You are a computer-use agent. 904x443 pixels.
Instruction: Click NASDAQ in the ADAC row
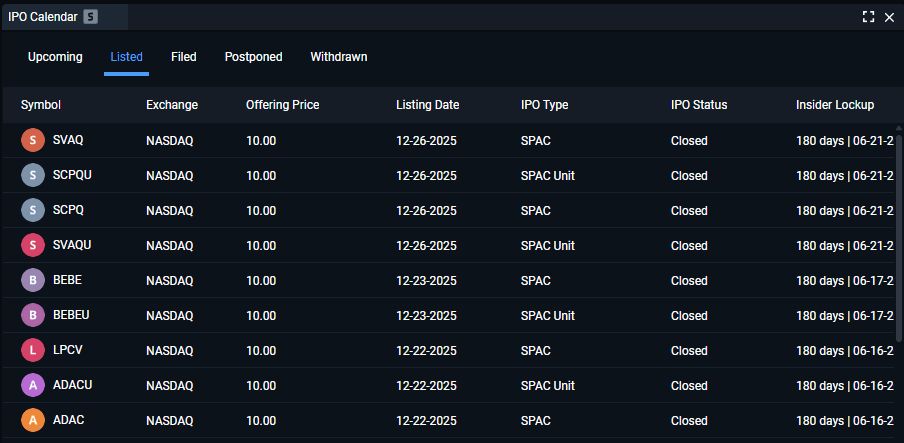click(170, 421)
